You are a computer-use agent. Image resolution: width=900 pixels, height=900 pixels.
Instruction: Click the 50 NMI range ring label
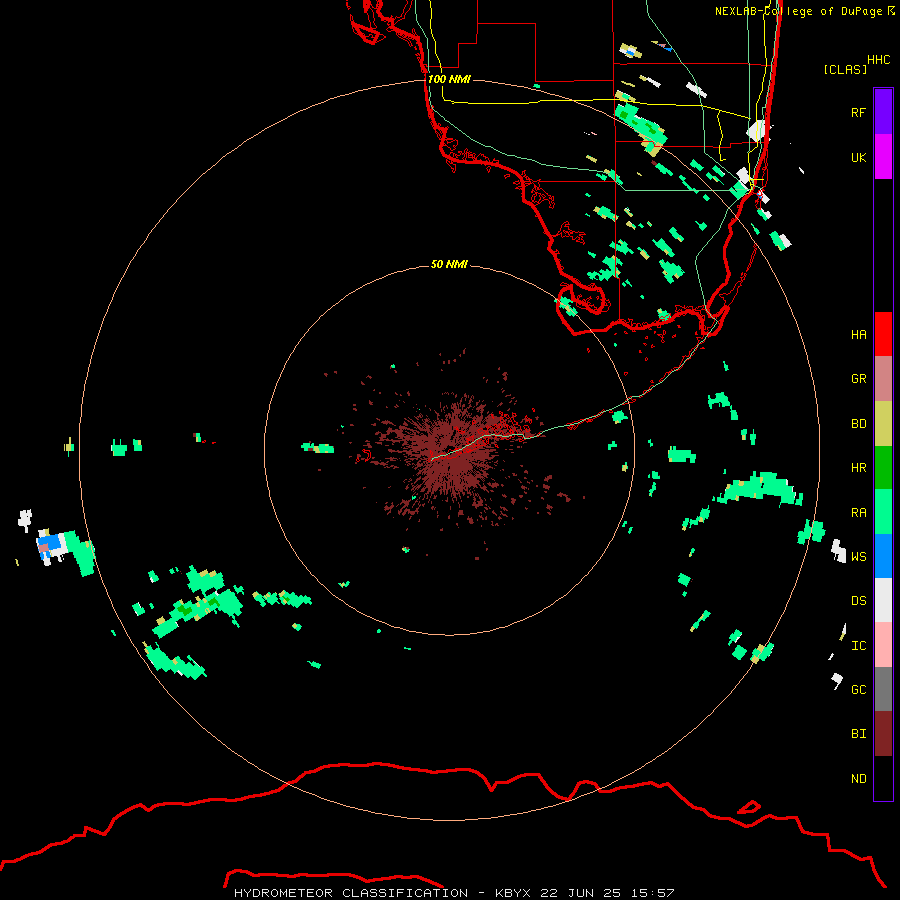click(449, 264)
